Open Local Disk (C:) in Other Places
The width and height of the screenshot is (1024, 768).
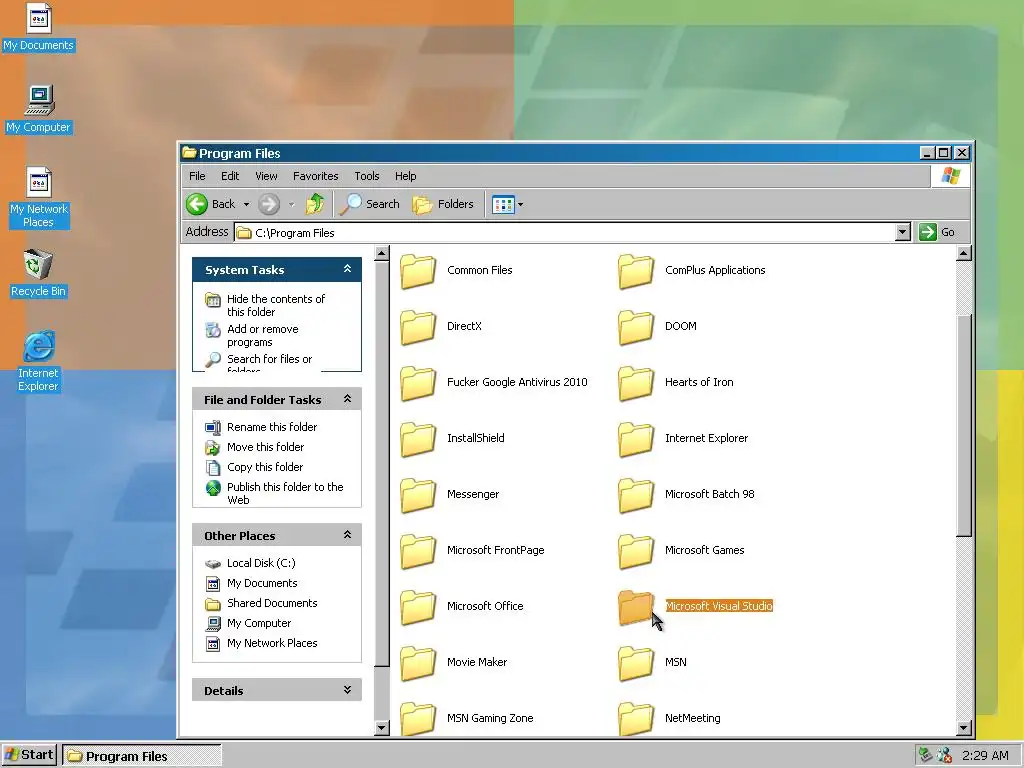pyautogui.click(x=261, y=563)
